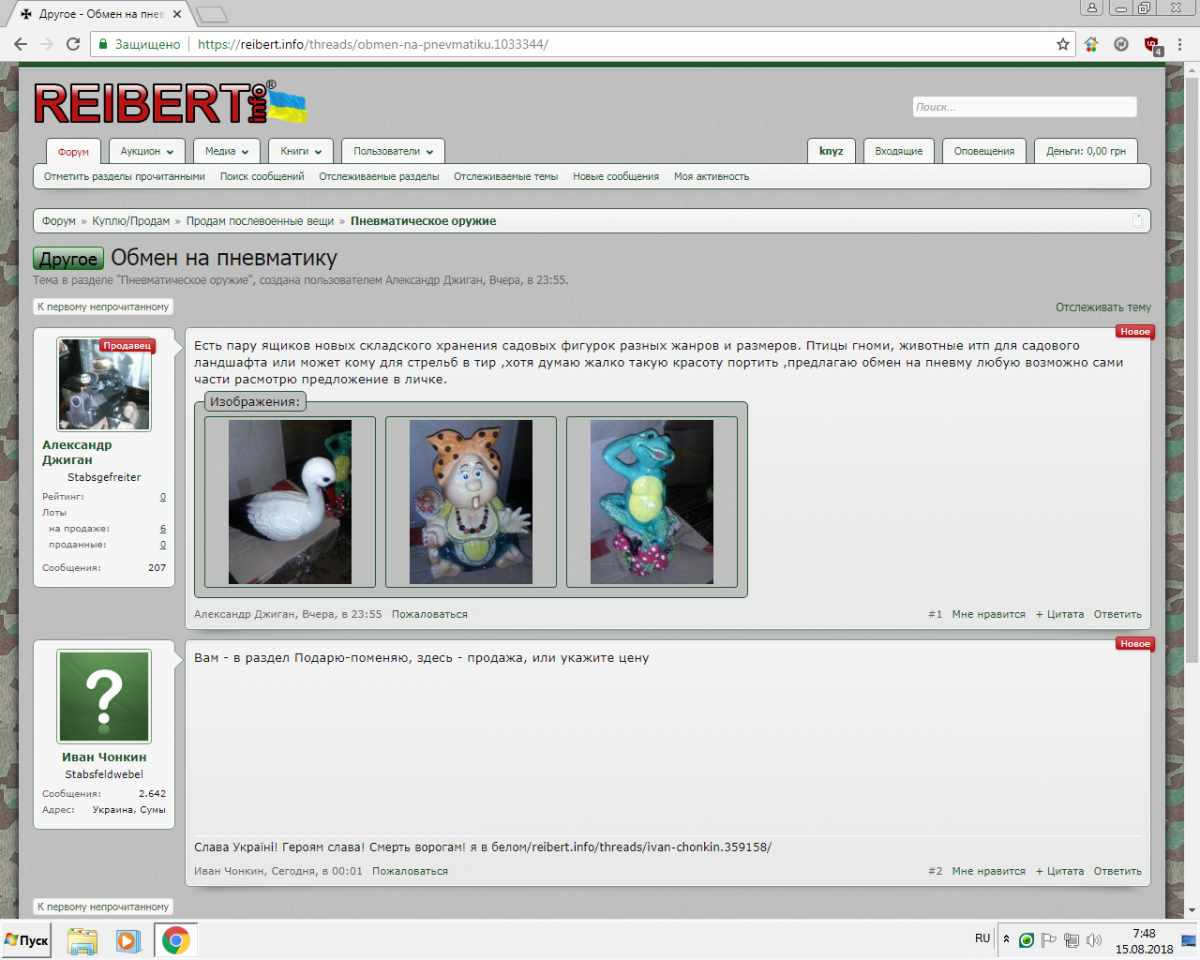Click top К первому непрочитанному button
1200x960 pixels.
pos(104,307)
